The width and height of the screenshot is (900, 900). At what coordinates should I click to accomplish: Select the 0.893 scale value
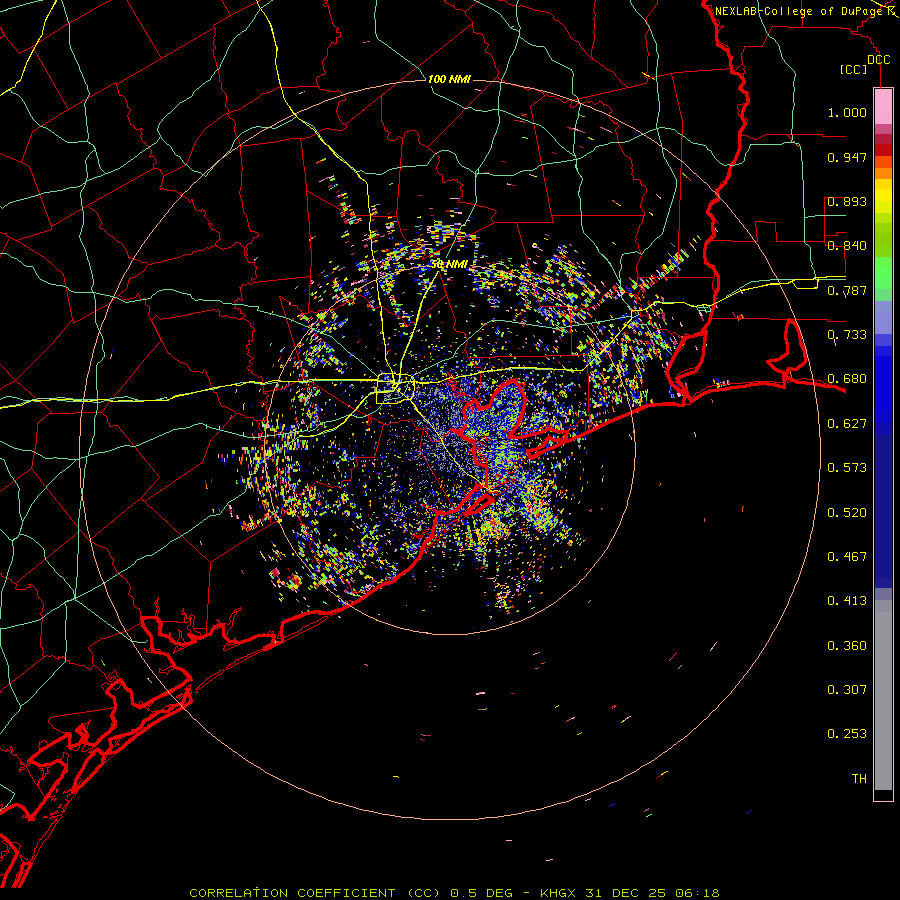[847, 201]
